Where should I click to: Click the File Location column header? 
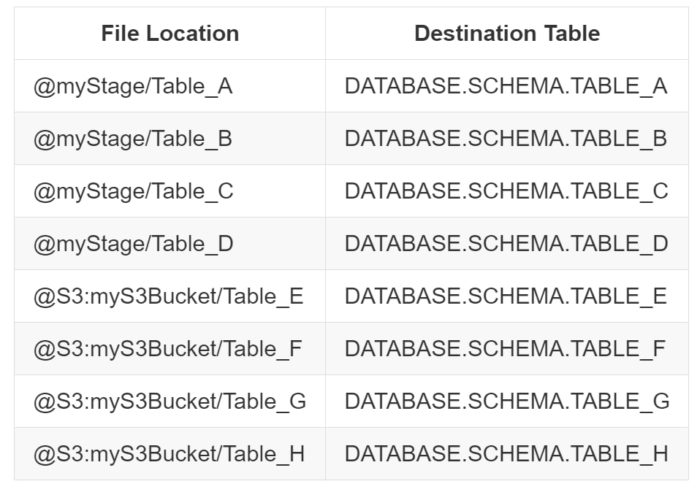[x=170, y=33]
